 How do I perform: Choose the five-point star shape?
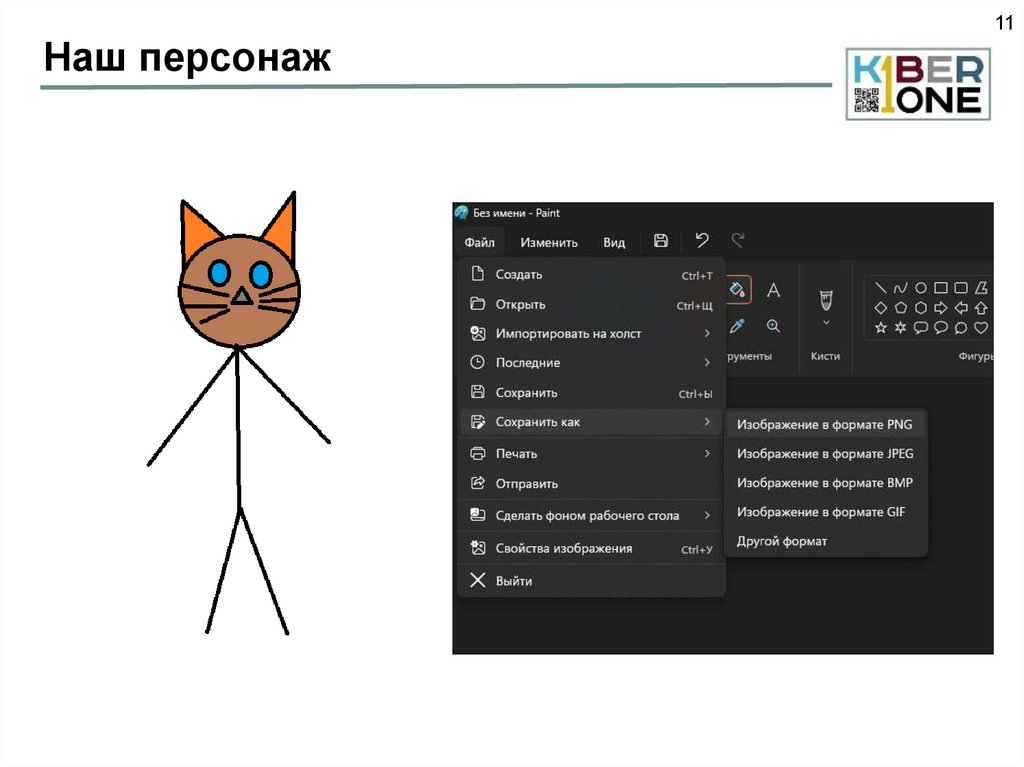tap(881, 328)
